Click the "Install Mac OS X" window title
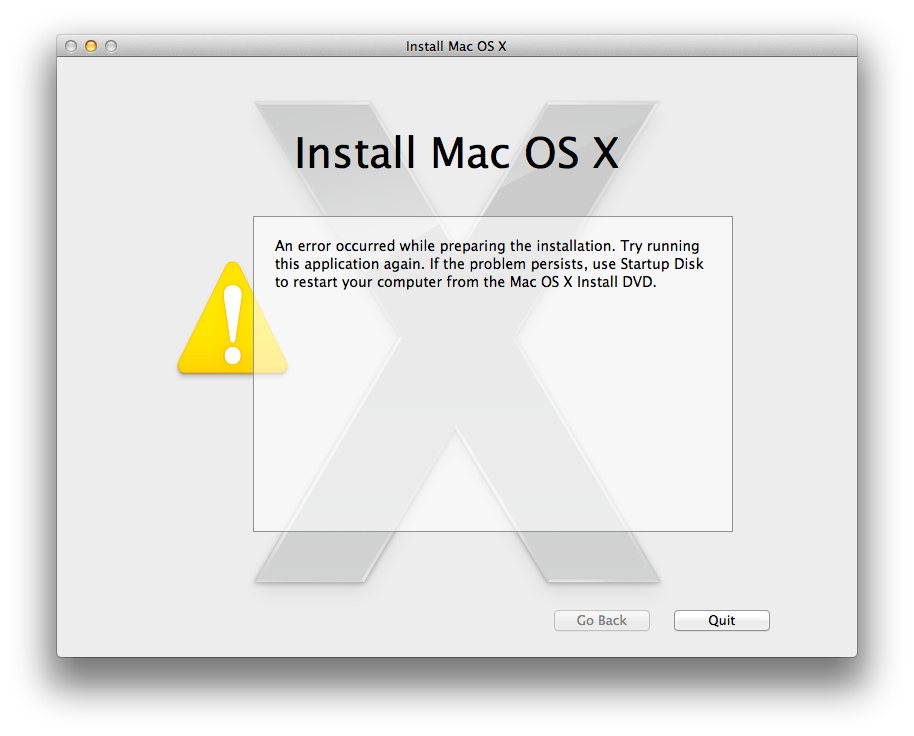This screenshot has width=914, height=736. coord(456,46)
